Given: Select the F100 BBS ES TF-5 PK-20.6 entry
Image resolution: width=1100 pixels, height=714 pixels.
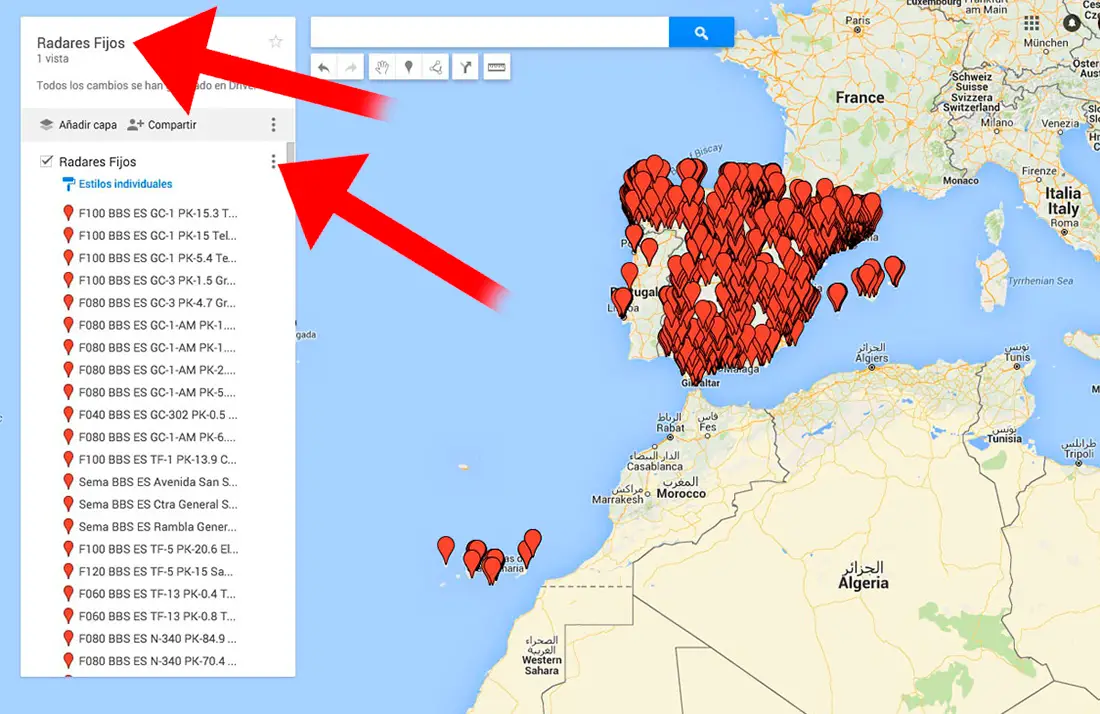Looking at the screenshot, I should coord(155,548).
